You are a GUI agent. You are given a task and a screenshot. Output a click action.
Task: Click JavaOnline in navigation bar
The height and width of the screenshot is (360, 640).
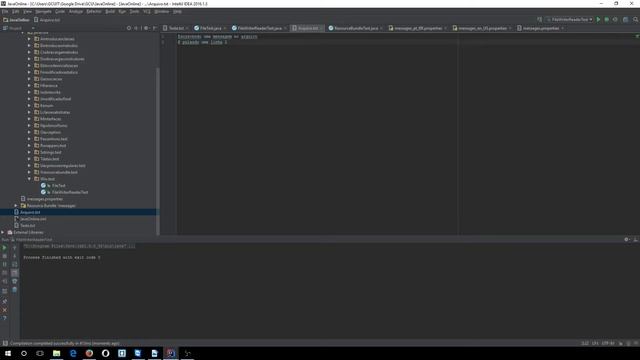tap(16, 20)
